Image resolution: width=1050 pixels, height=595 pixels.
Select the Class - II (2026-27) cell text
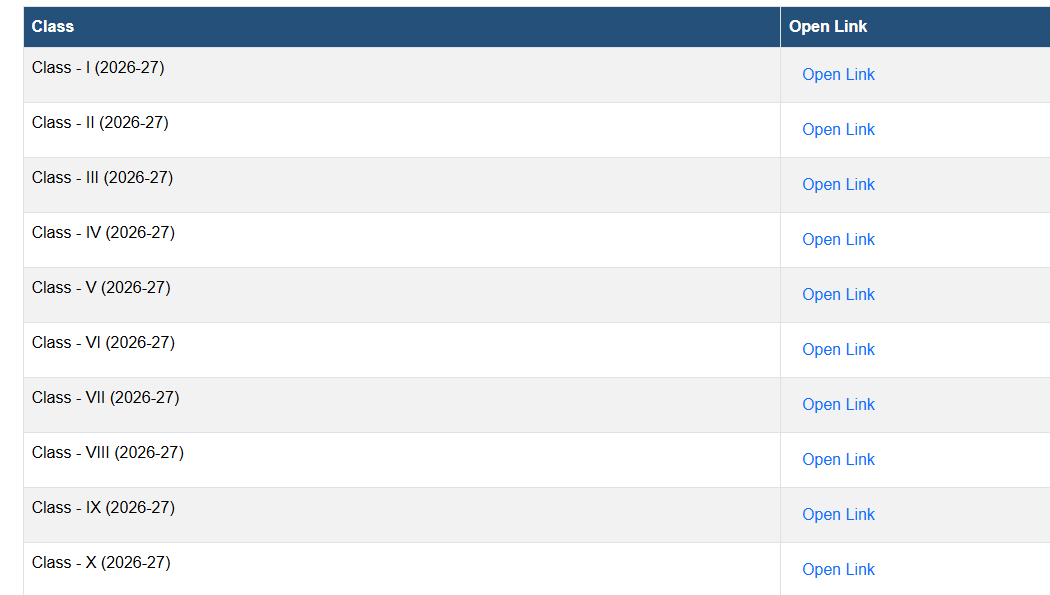100,122
